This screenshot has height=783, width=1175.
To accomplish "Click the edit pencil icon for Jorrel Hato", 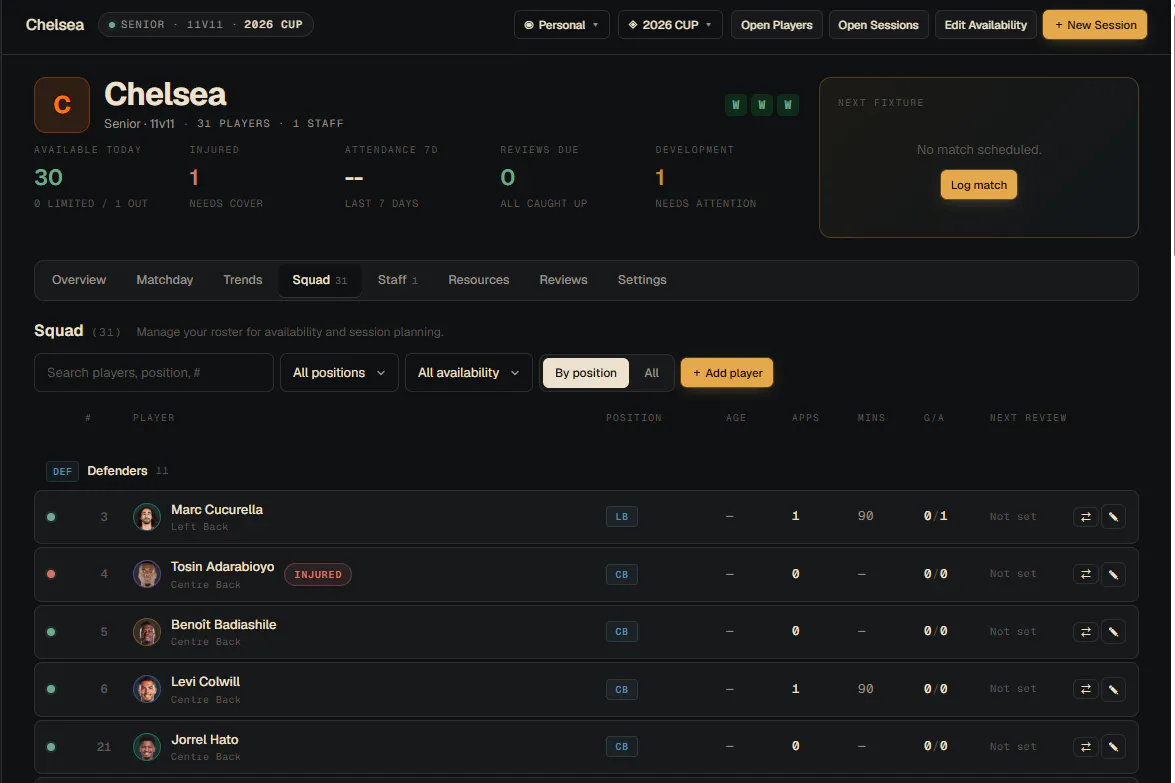I will (1113, 747).
